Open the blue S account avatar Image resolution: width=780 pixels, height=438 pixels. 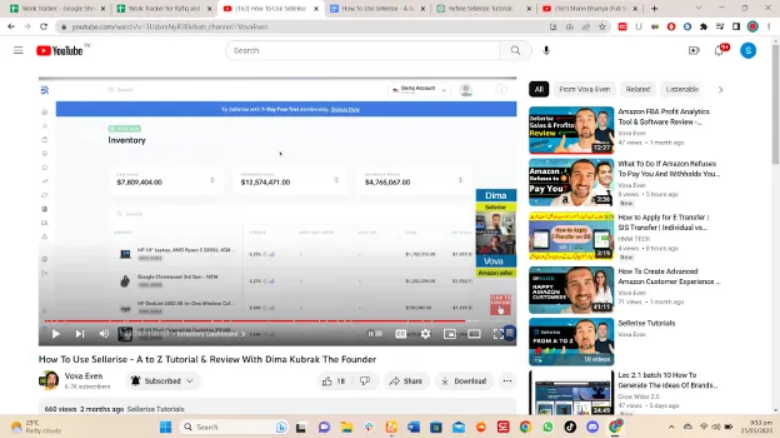tap(748, 50)
